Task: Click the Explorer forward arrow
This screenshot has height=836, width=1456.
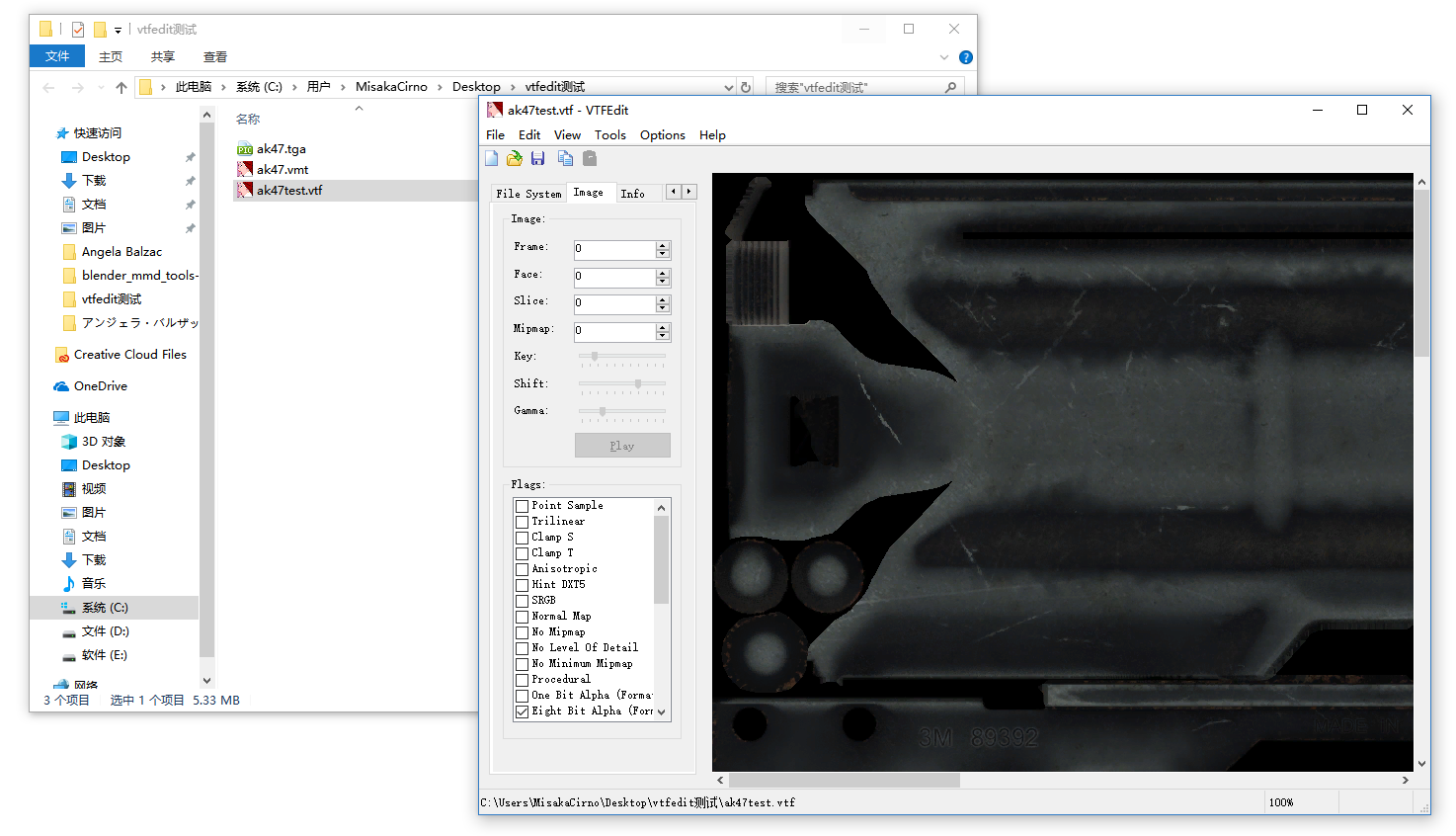Action: pyautogui.click(x=78, y=87)
